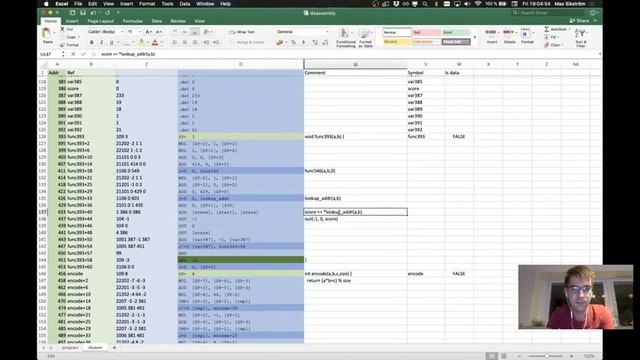Click the decrease indent icon
640x360 pixels.
pyautogui.click(x=206, y=42)
